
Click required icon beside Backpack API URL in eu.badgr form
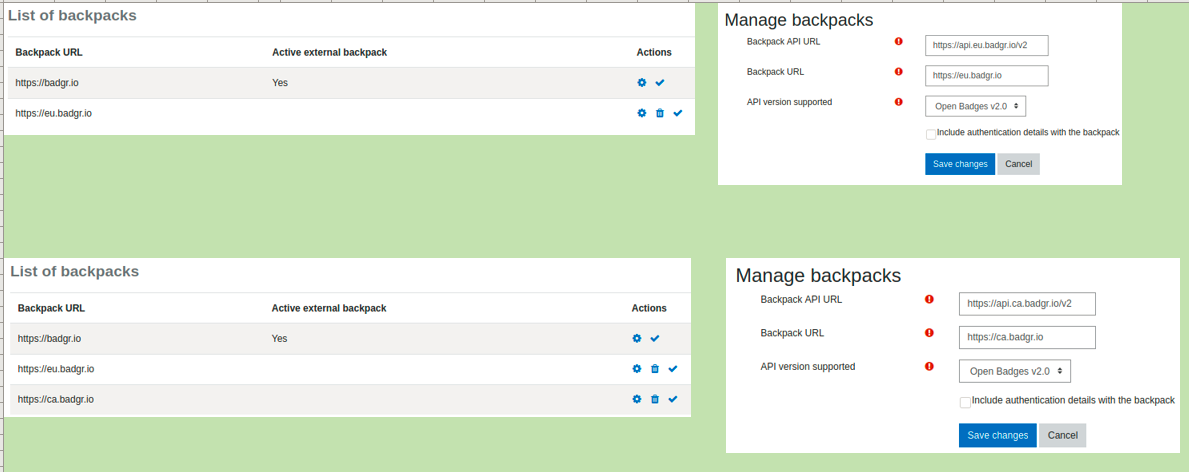click(x=899, y=42)
